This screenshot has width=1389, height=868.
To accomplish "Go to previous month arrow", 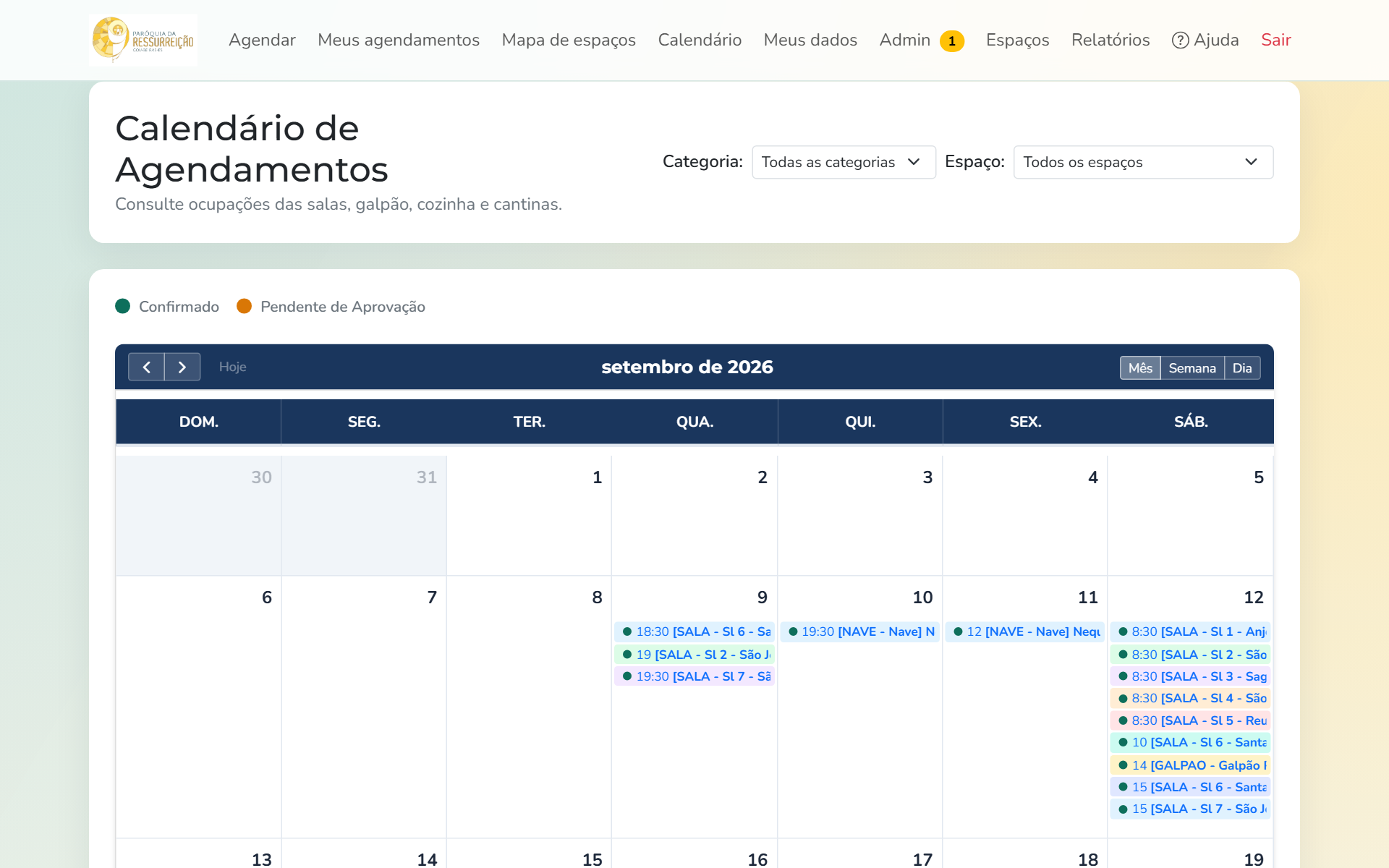I will click(146, 367).
